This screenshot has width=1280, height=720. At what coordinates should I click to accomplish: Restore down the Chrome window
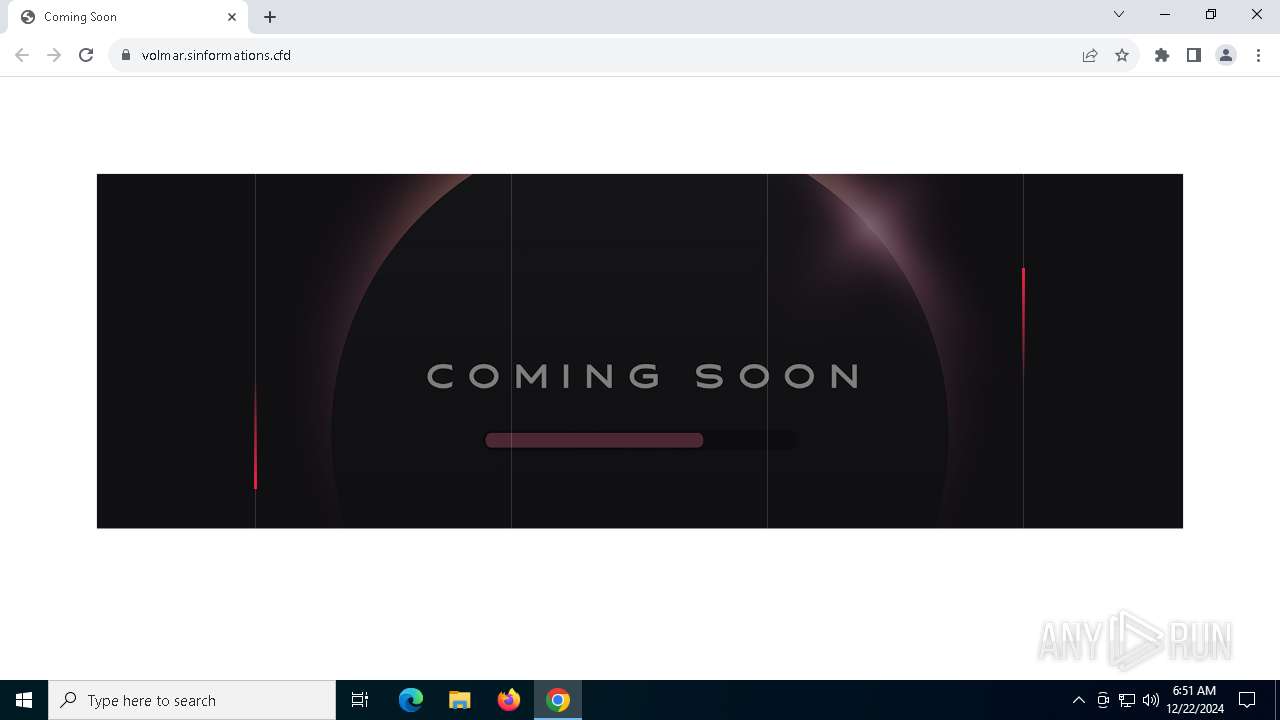click(1211, 14)
